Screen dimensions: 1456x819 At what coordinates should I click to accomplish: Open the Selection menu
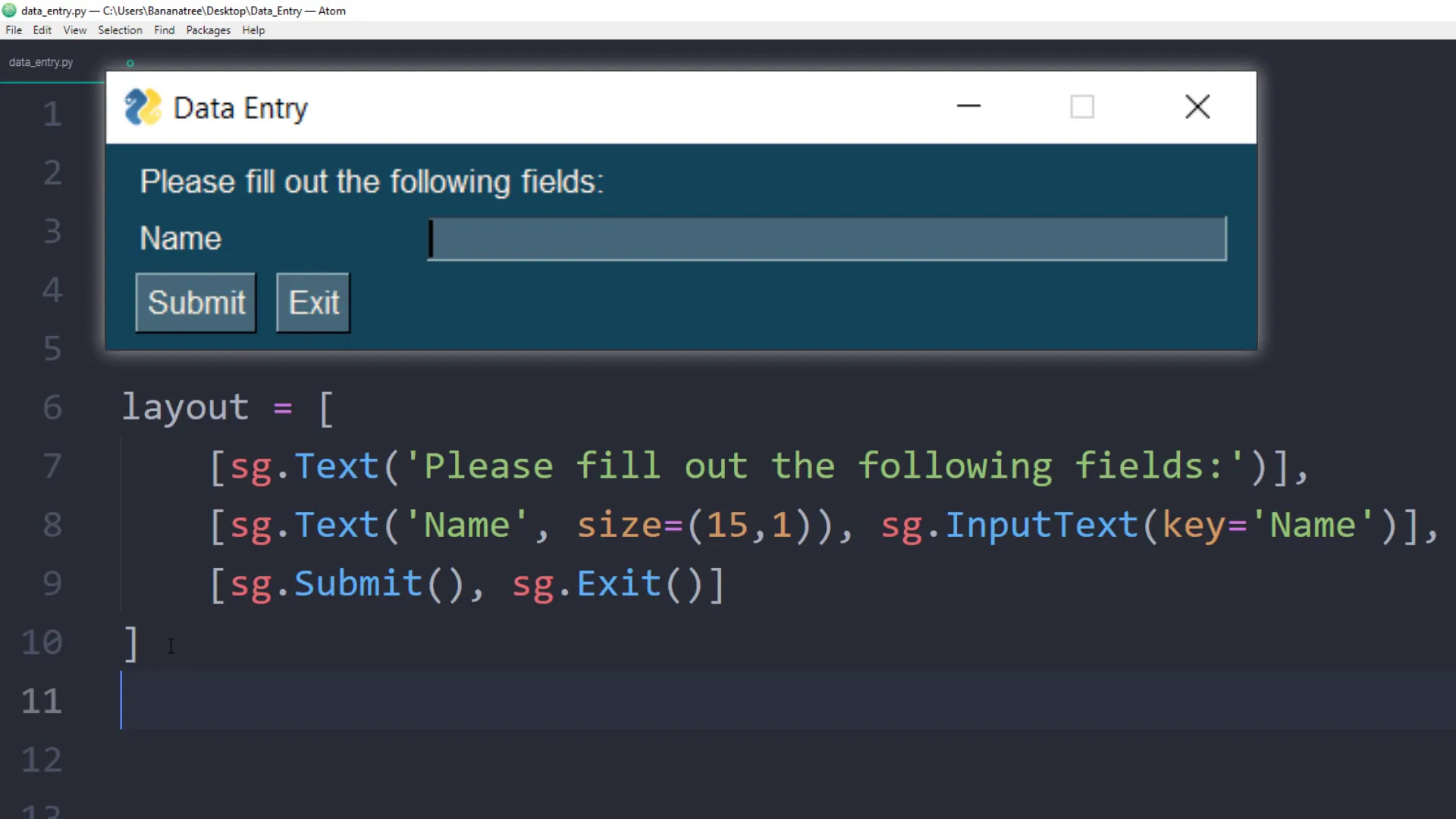click(x=120, y=30)
